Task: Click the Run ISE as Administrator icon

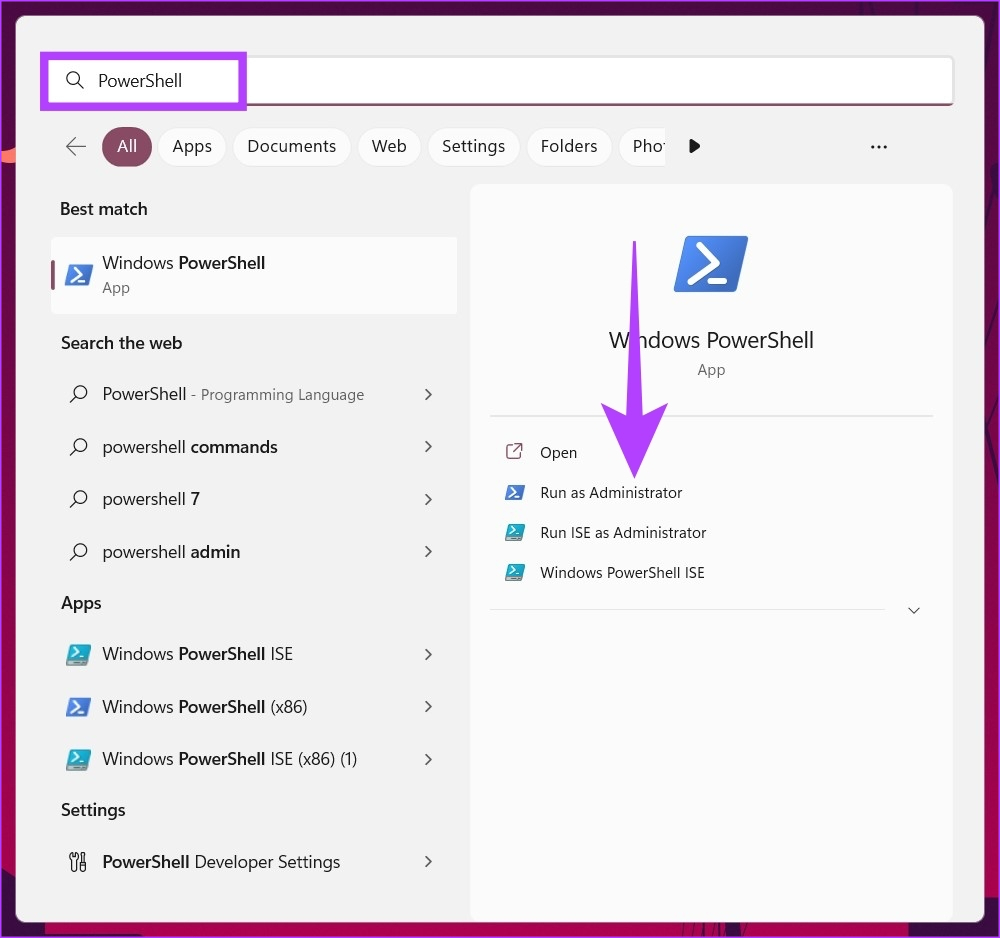Action: (x=515, y=532)
